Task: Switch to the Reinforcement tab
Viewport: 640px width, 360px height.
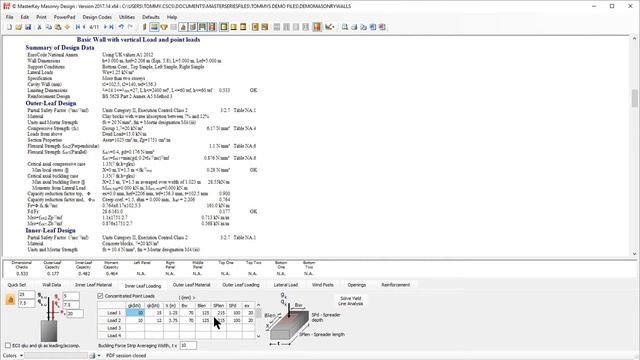Action: tap(396, 285)
